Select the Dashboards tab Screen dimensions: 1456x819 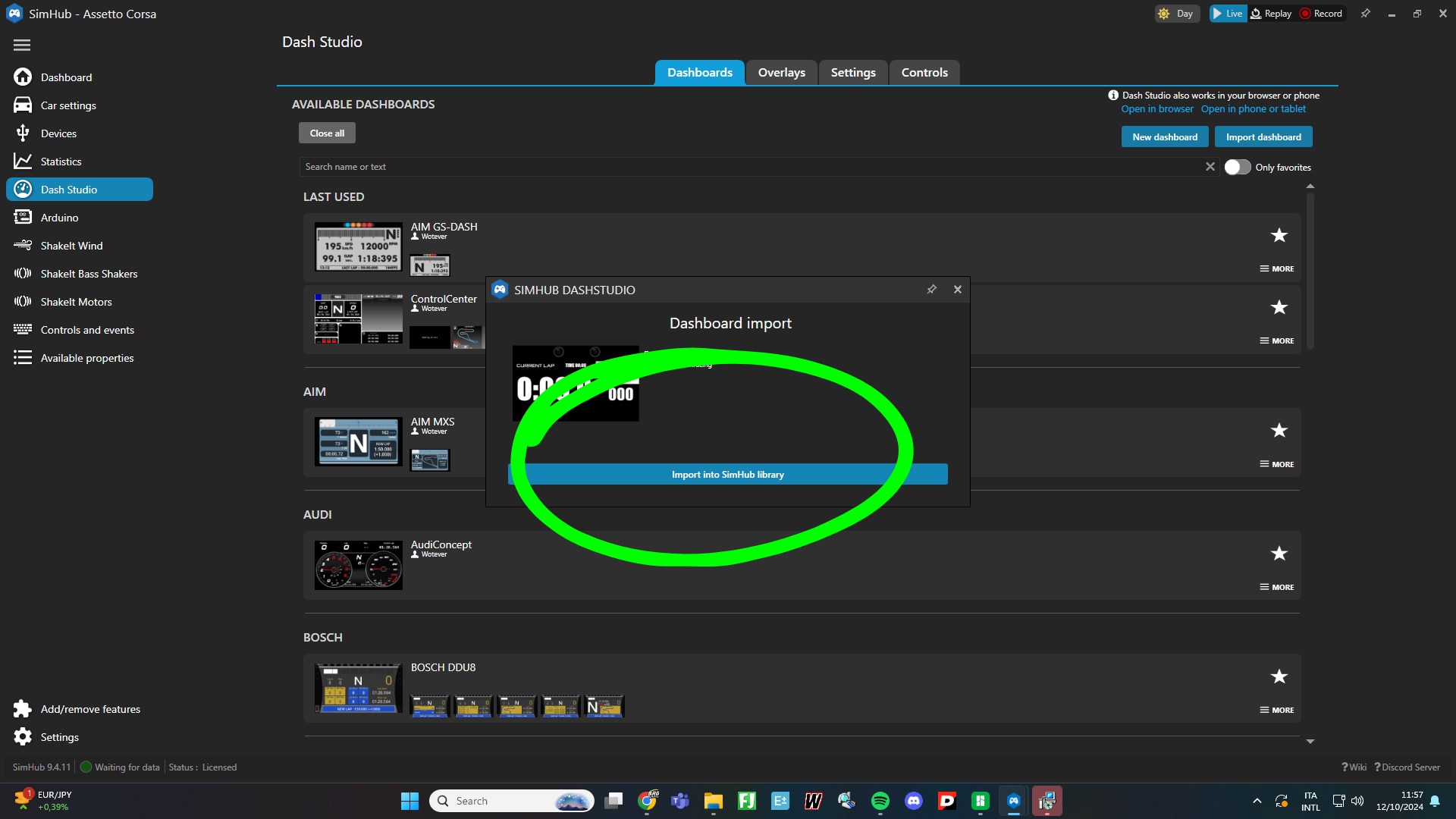[x=700, y=72]
